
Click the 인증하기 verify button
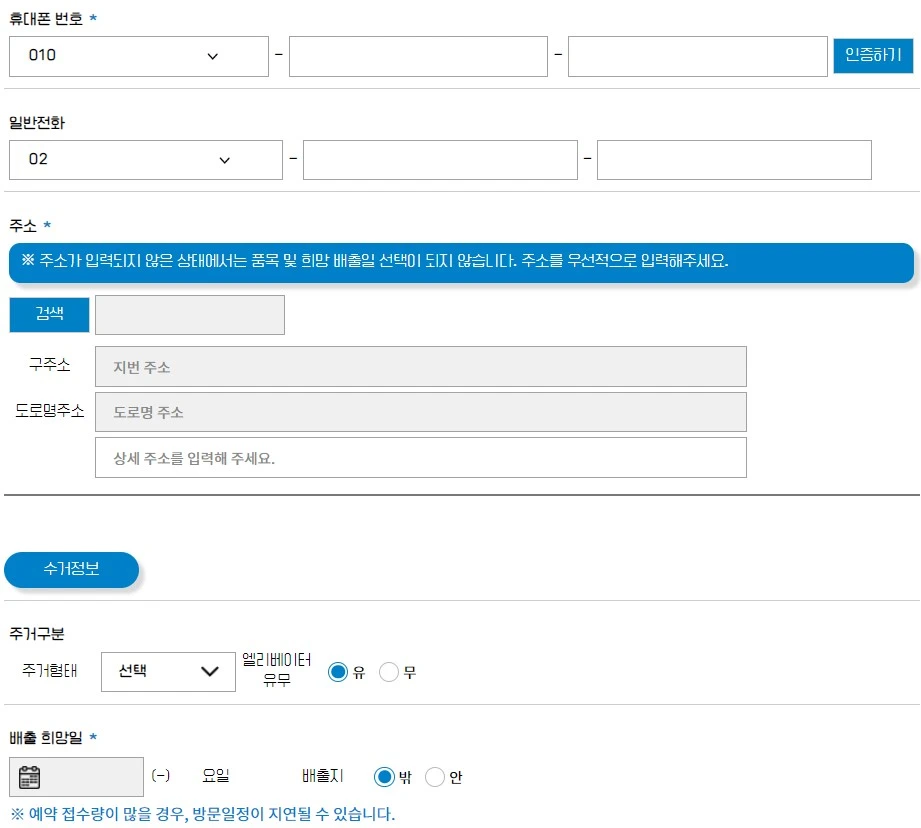pyautogui.click(x=873, y=55)
